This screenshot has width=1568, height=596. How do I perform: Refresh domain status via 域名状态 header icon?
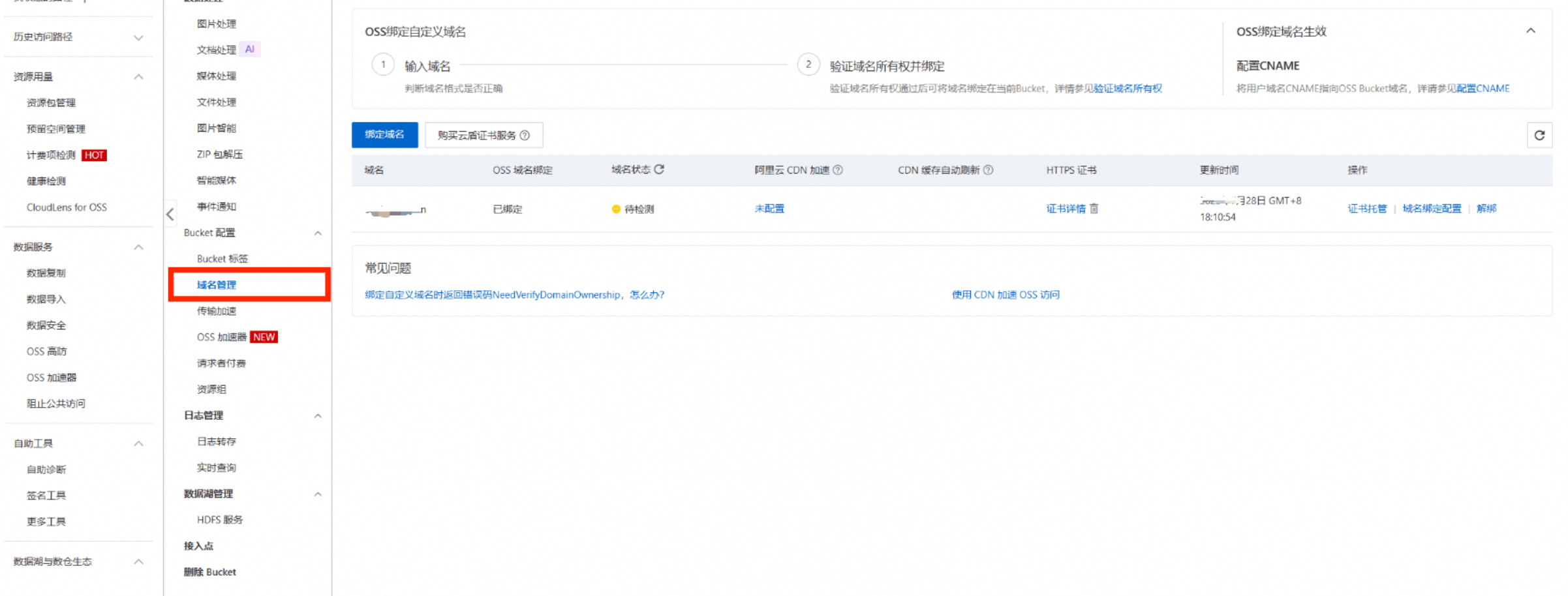[x=659, y=170]
